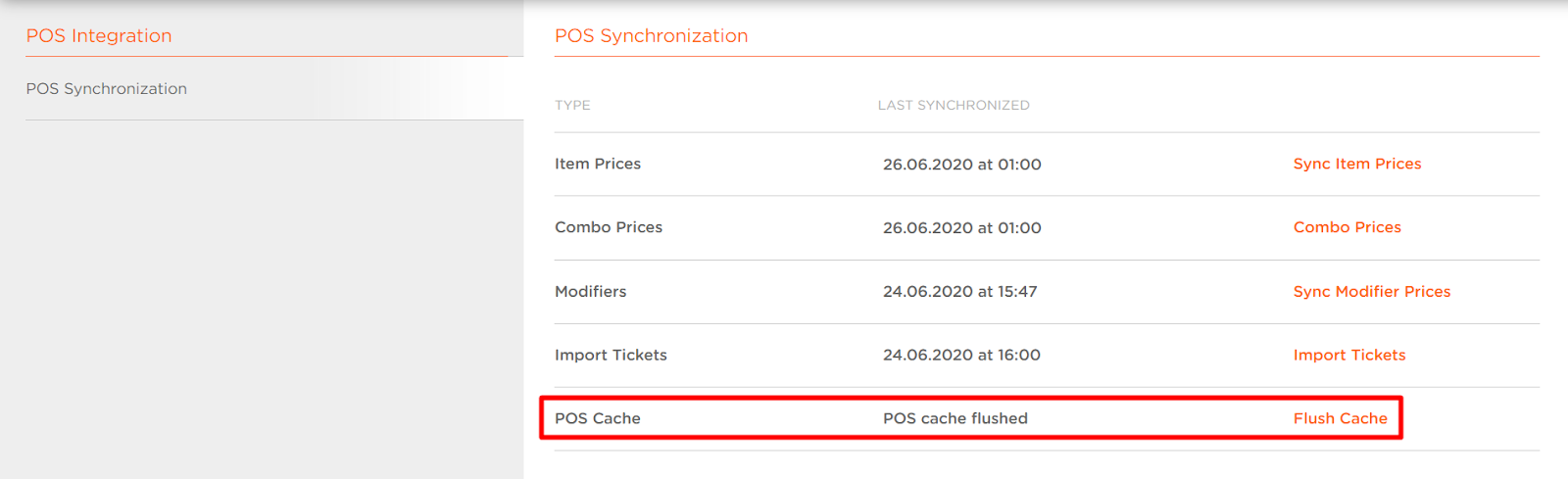Image resolution: width=1568 pixels, height=479 pixels.
Task: Click the LAST SYNCHRONIZED column header
Action: [x=954, y=105]
